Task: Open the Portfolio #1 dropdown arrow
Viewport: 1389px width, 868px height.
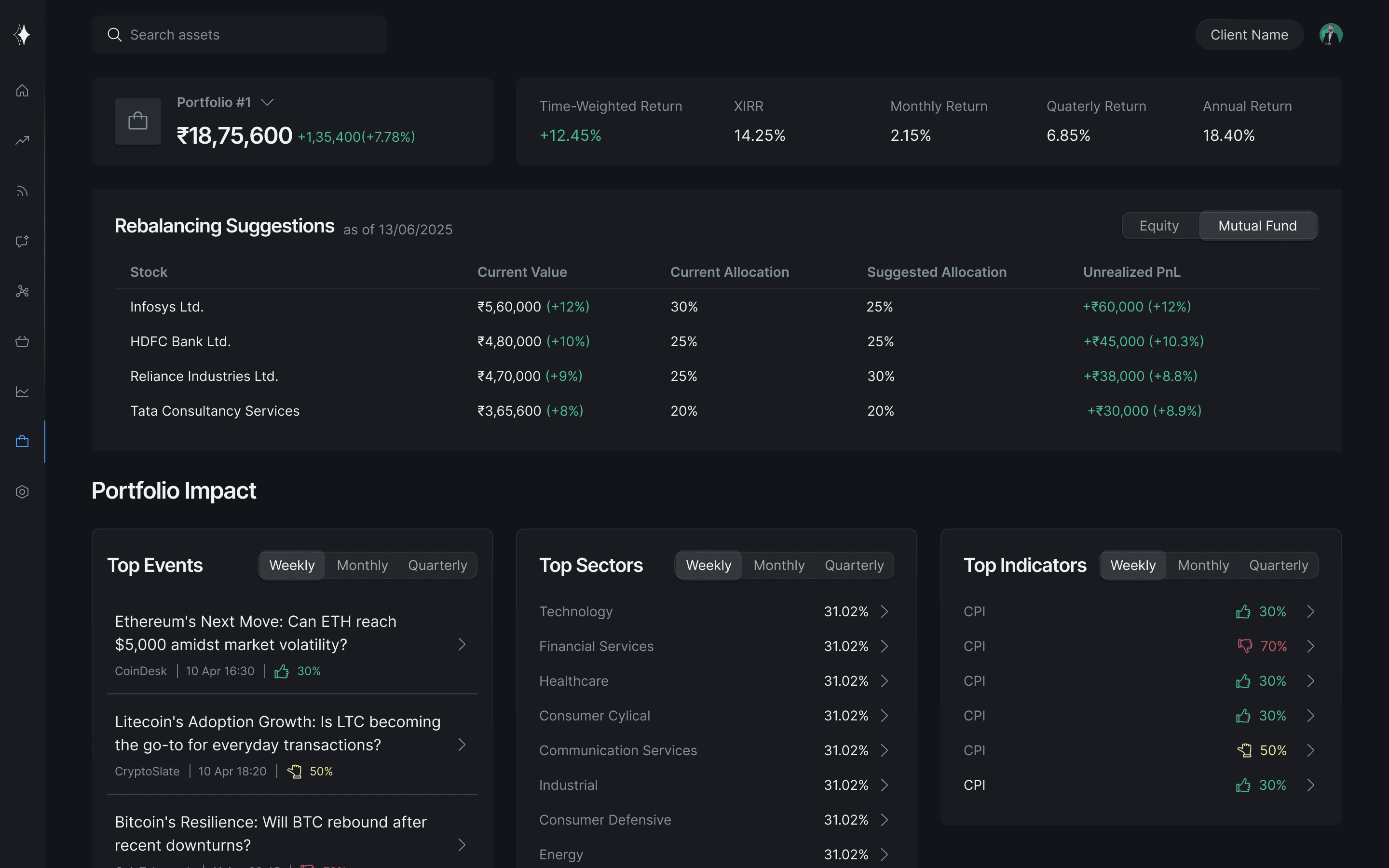Action: (267, 102)
